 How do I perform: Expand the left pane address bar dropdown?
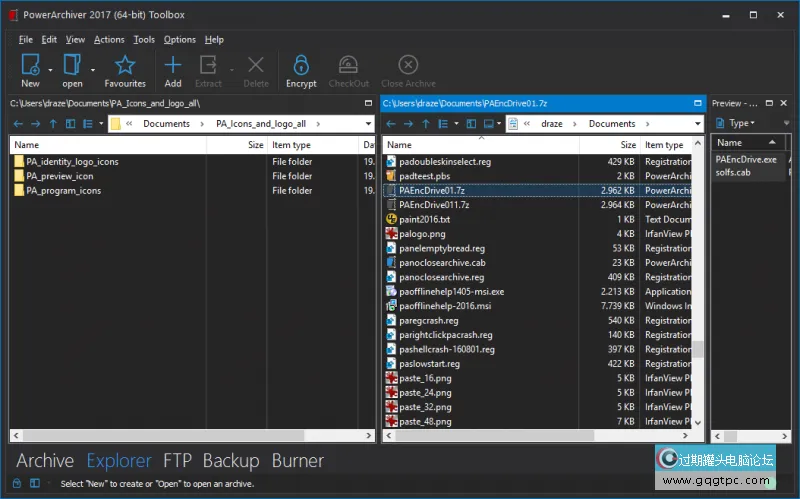click(367, 124)
